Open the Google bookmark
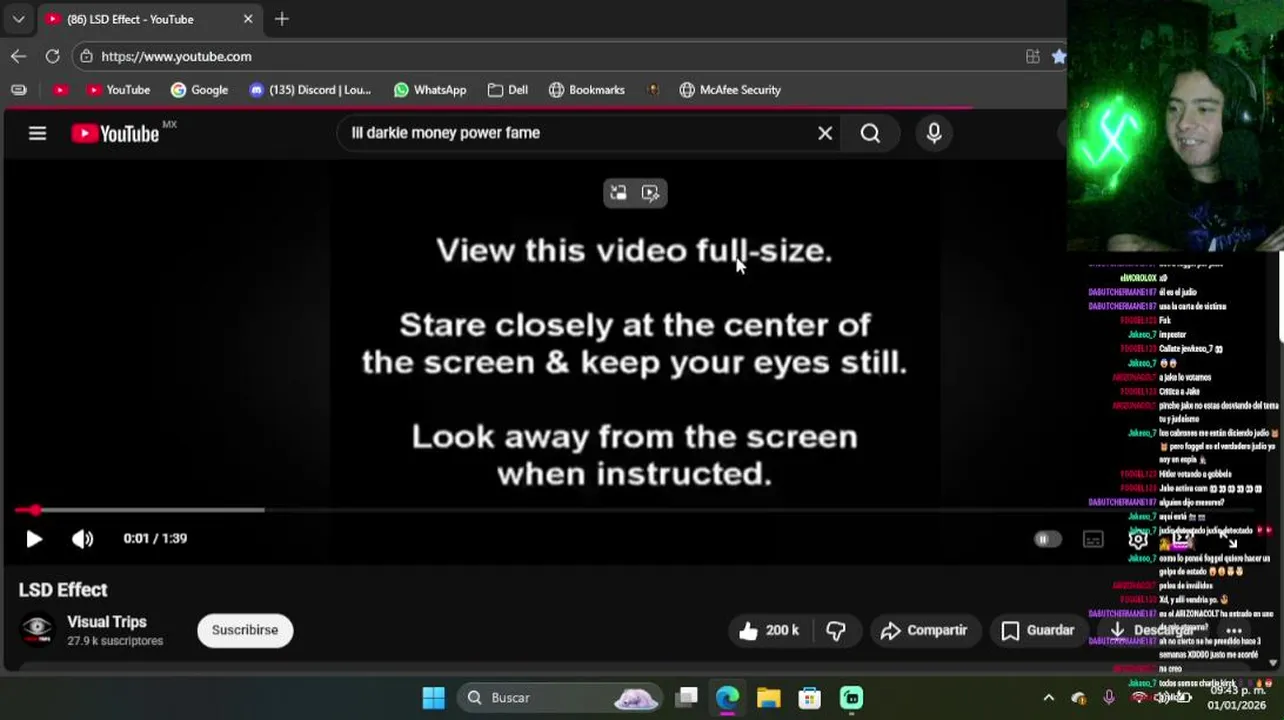 (199, 90)
